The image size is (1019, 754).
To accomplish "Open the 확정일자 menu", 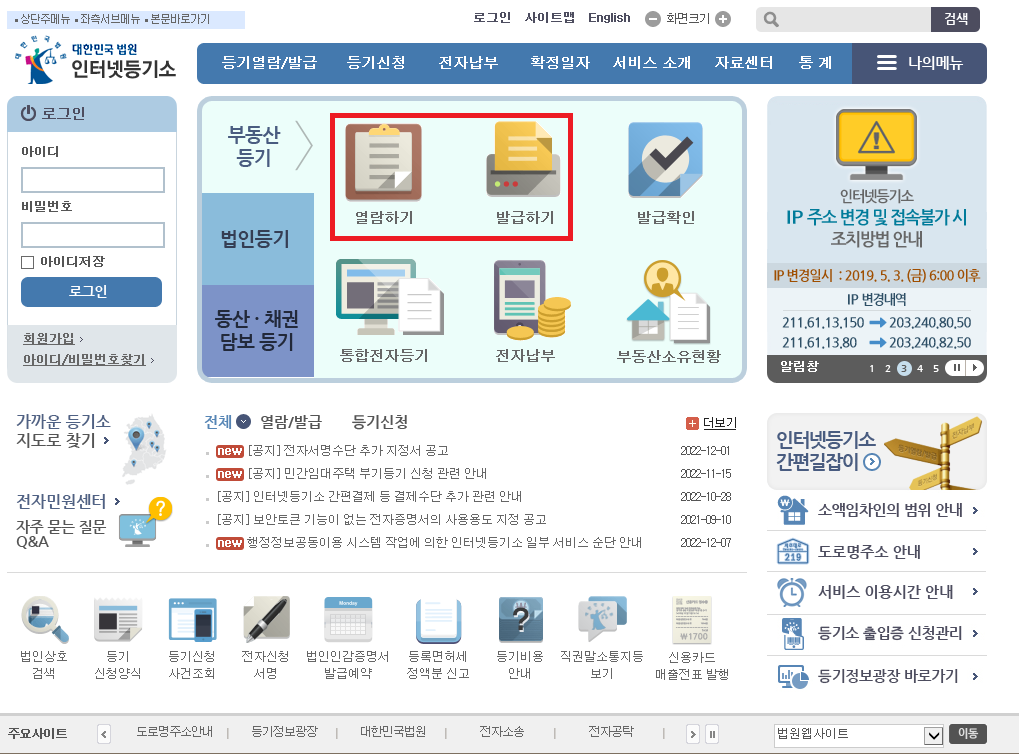I will coord(560,63).
